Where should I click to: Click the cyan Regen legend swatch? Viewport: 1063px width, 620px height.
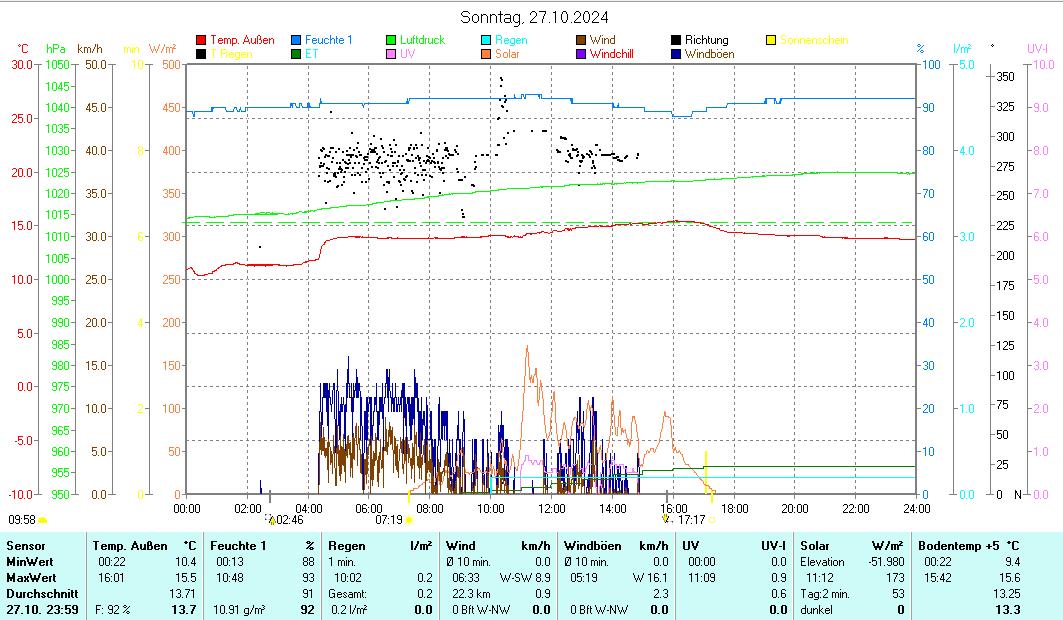tap(486, 40)
